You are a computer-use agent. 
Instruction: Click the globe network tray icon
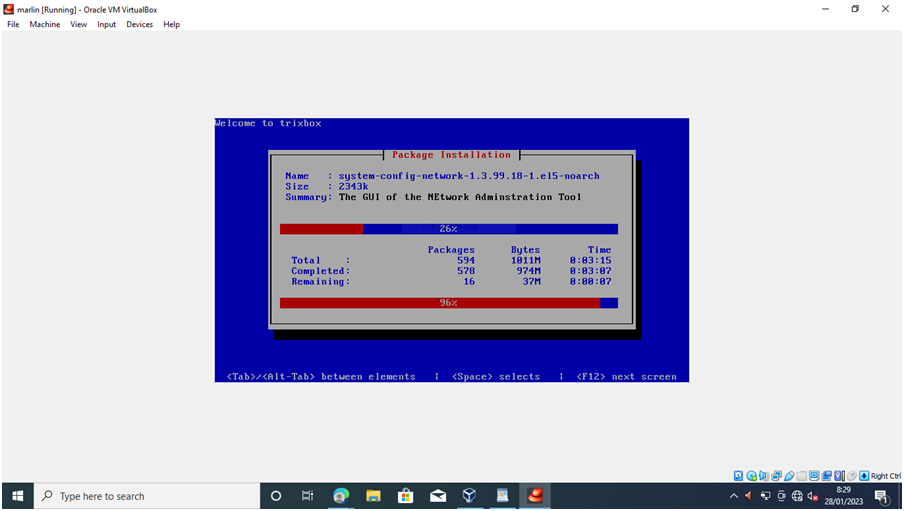click(x=797, y=496)
